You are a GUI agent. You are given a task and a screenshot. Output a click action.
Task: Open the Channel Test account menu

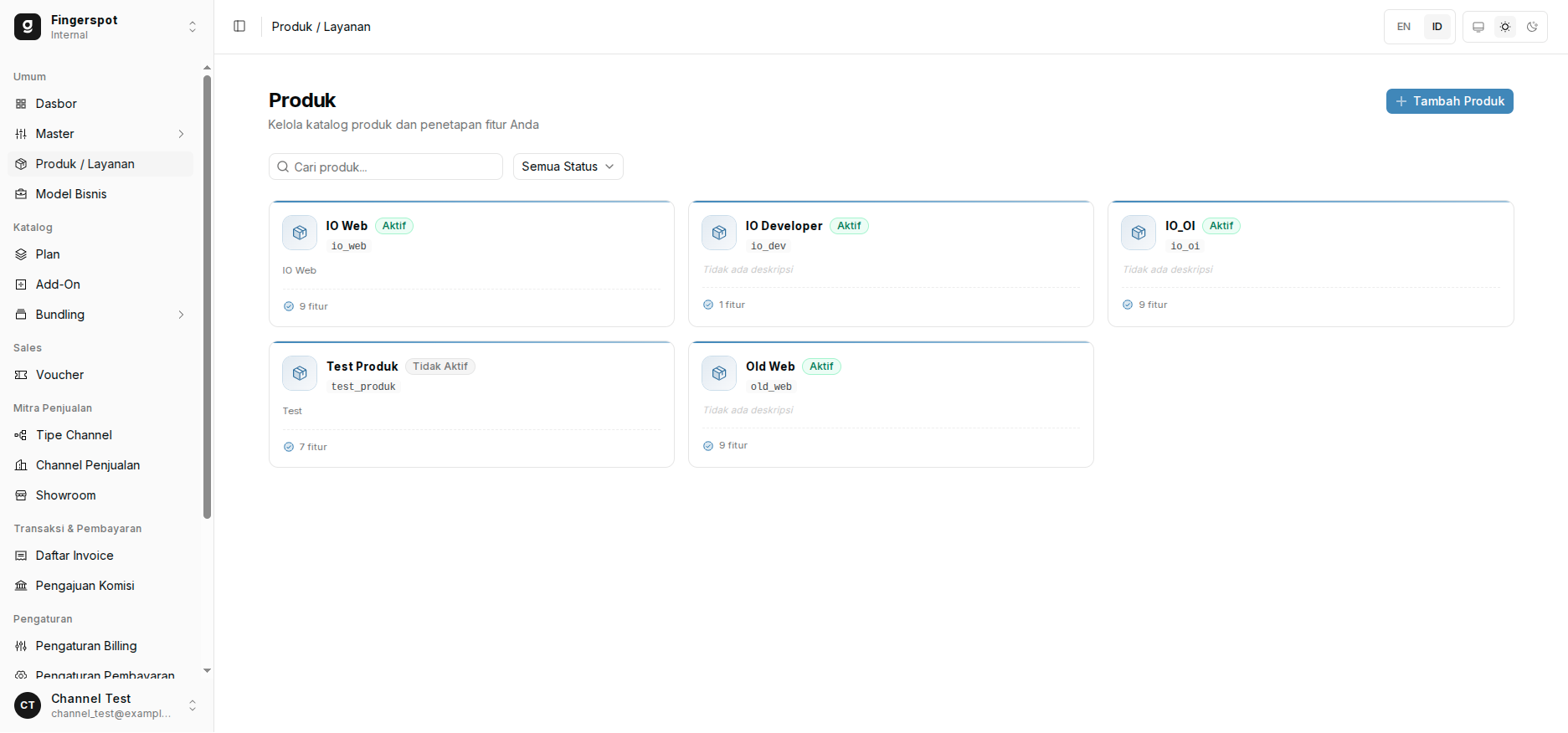point(107,705)
